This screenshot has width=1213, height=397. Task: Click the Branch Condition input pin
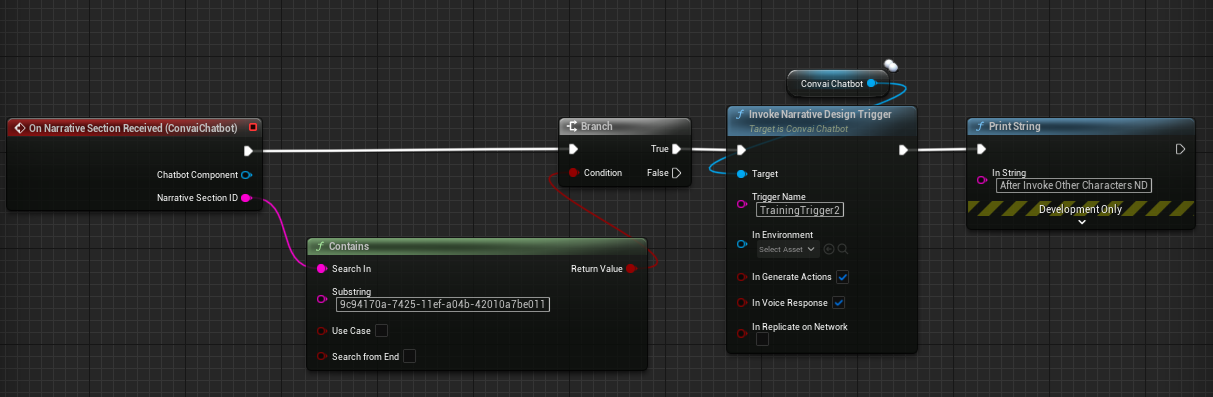[573, 173]
